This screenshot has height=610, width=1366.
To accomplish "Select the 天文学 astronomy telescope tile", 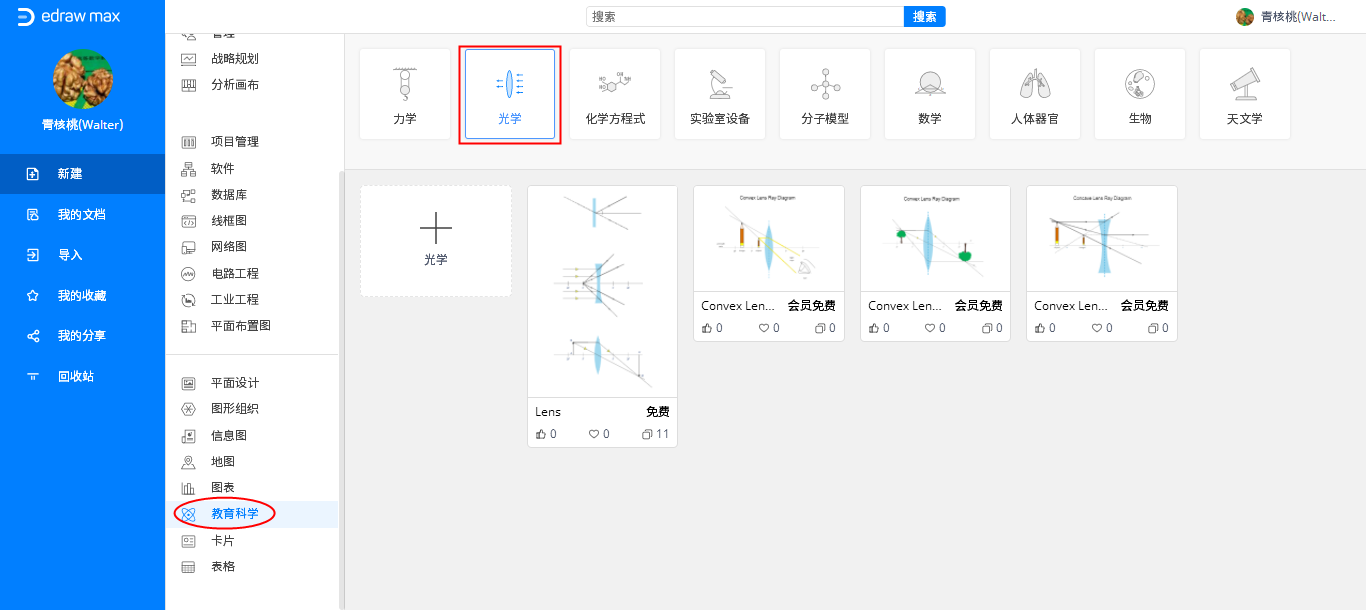I will 1245,95.
